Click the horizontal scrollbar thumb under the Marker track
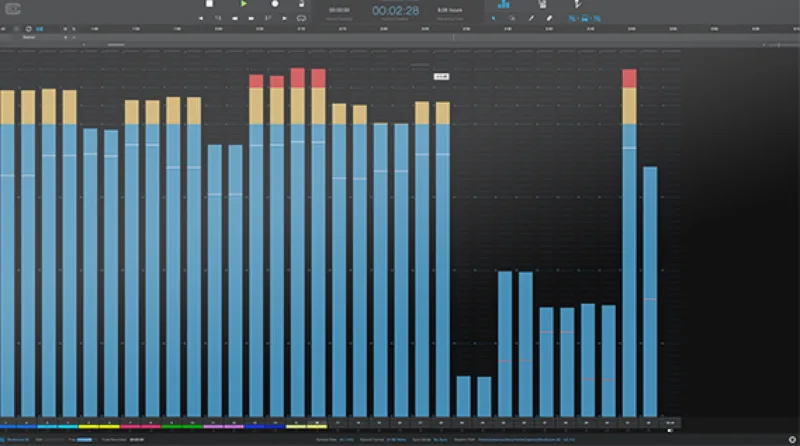Screen dimensions: 800x446 point(116,45)
